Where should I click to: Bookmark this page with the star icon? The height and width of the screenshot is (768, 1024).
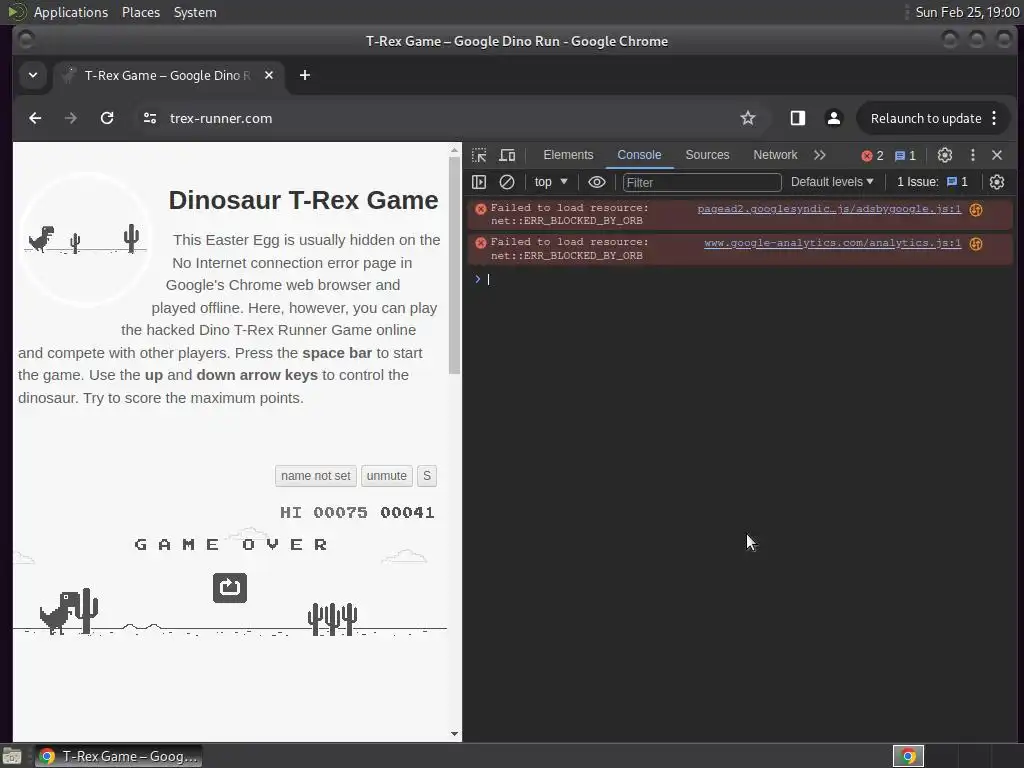tap(748, 118)
